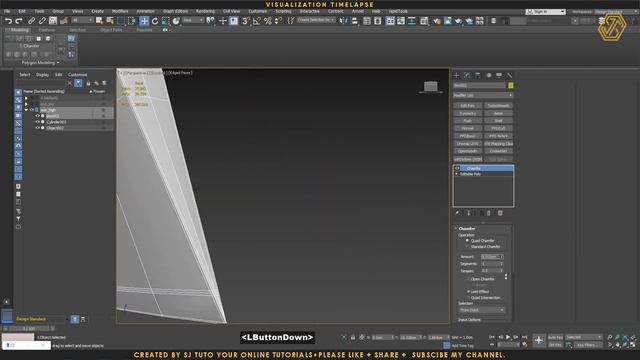Open the Rendering menu
This screenshot has height=360, width=640.
pos(205,11)
